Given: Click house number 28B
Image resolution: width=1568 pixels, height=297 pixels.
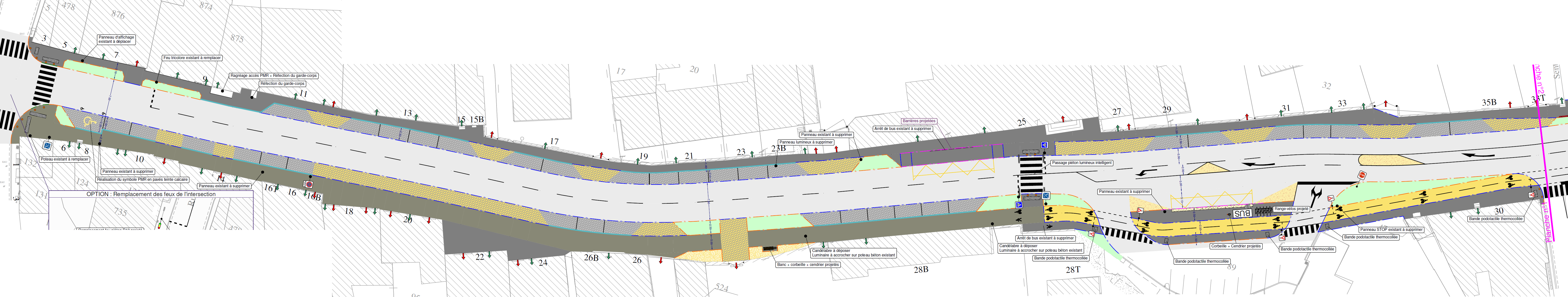Looking at the screenshot, I should tap(921, 270).
